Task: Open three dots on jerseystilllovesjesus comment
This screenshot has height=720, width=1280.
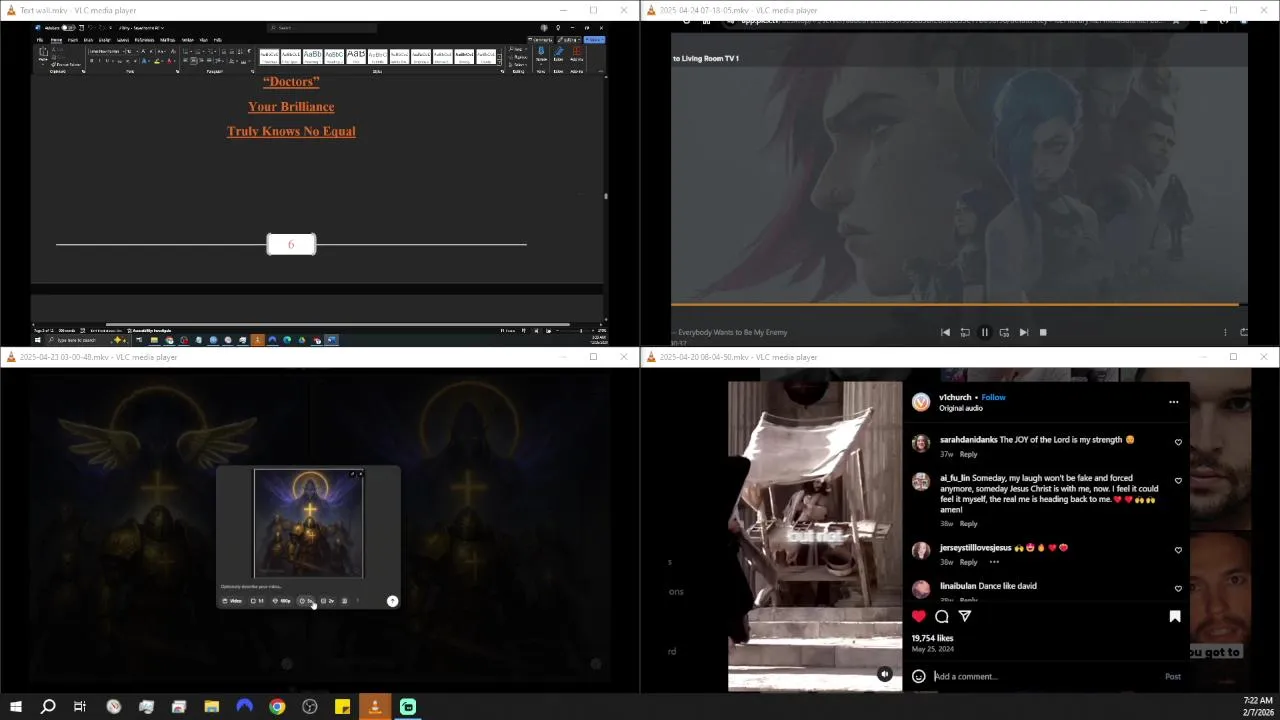Action: coord(993,562)
